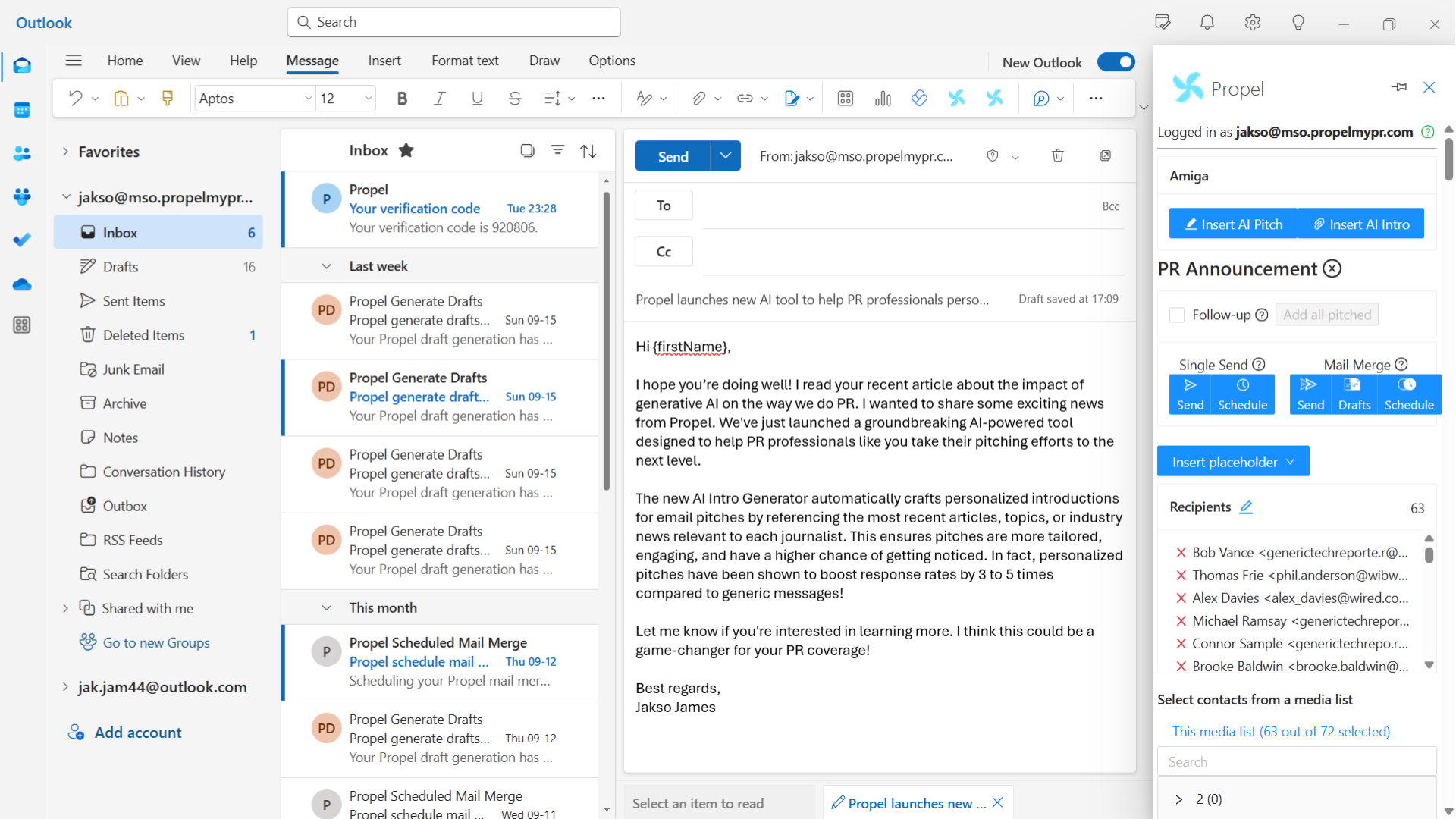Open the People icon in left rail
Screen dimensions: 1456x819
tap(22, 153)
